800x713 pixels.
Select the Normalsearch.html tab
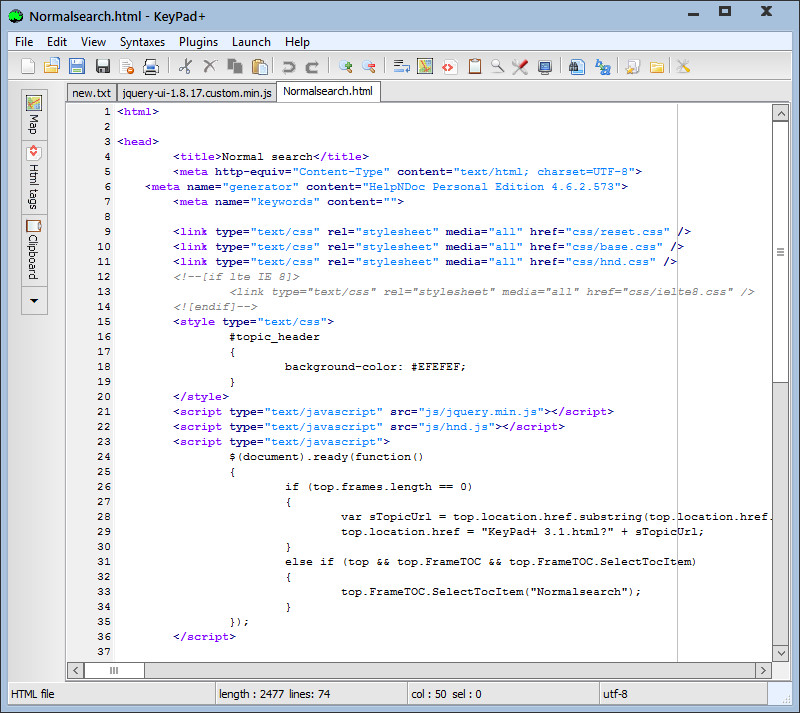328,91
